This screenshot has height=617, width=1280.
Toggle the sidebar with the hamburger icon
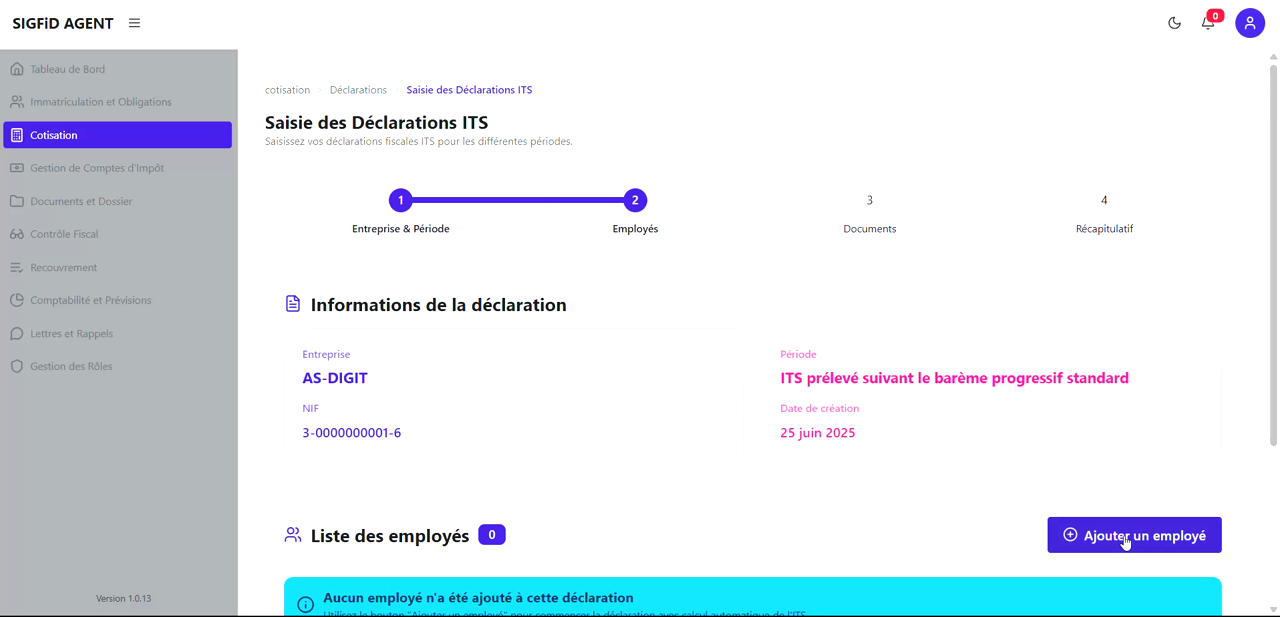point(133,22)
